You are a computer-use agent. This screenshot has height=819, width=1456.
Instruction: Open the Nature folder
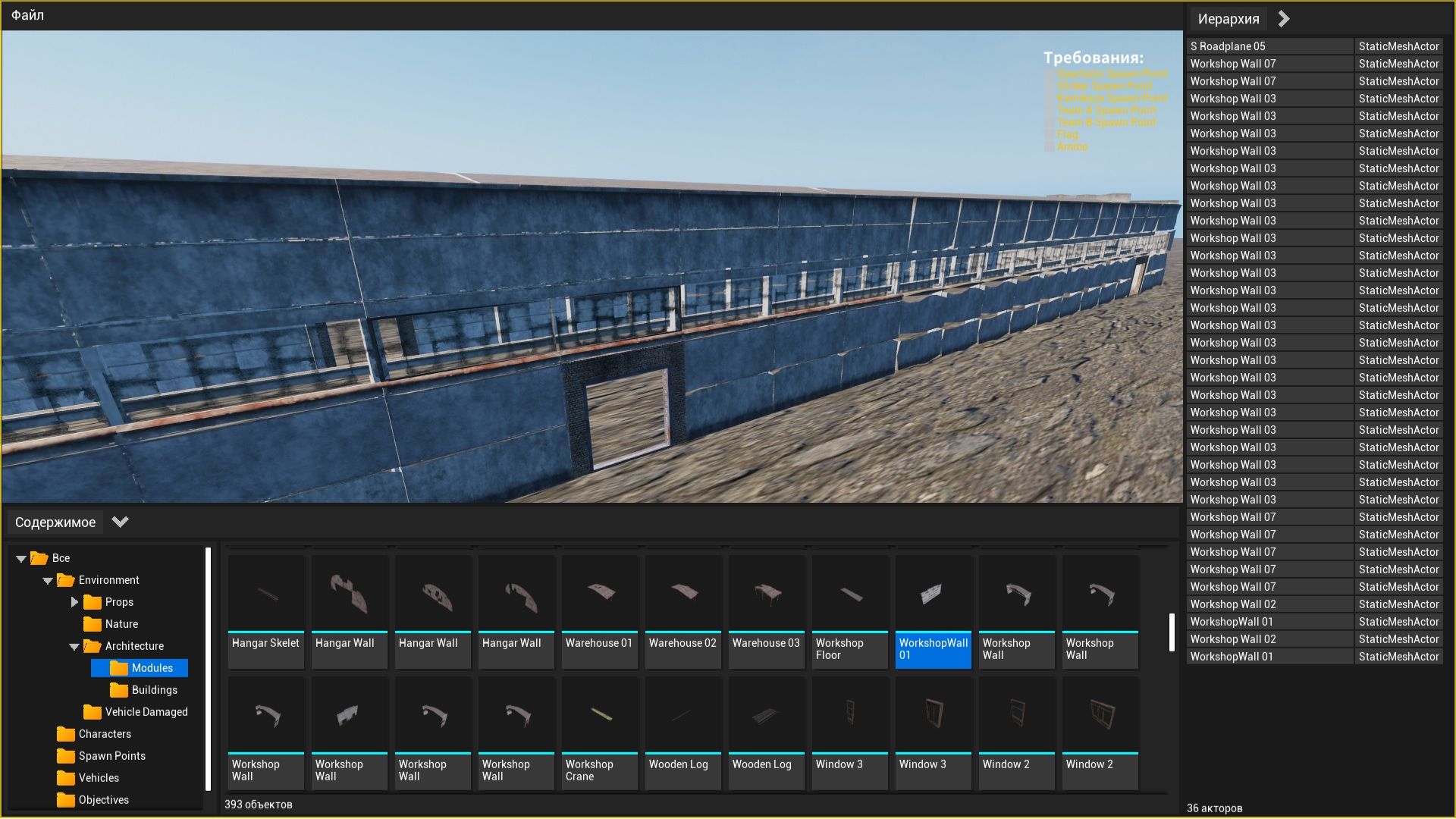111,624
